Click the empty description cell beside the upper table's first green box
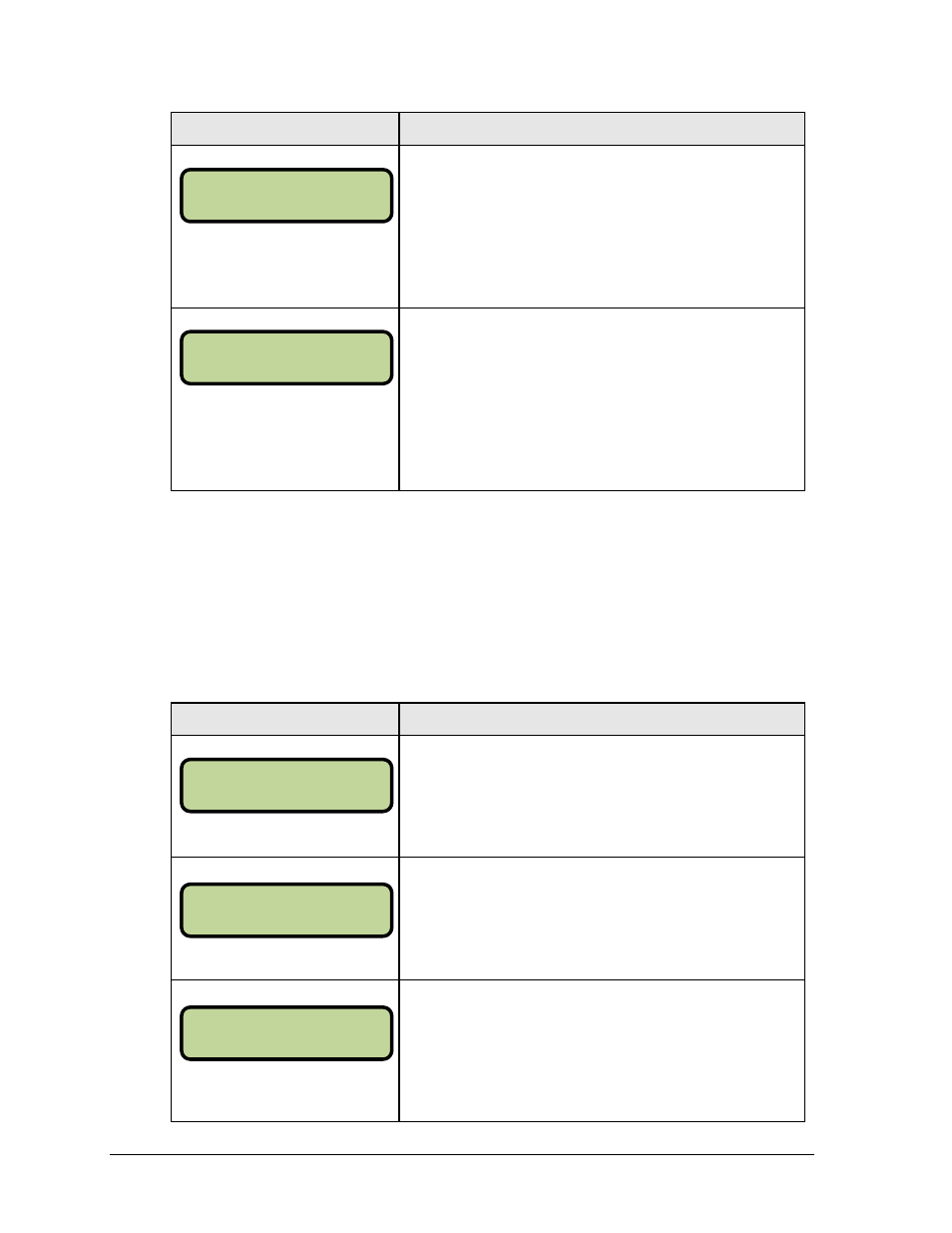 coord(602,227)
